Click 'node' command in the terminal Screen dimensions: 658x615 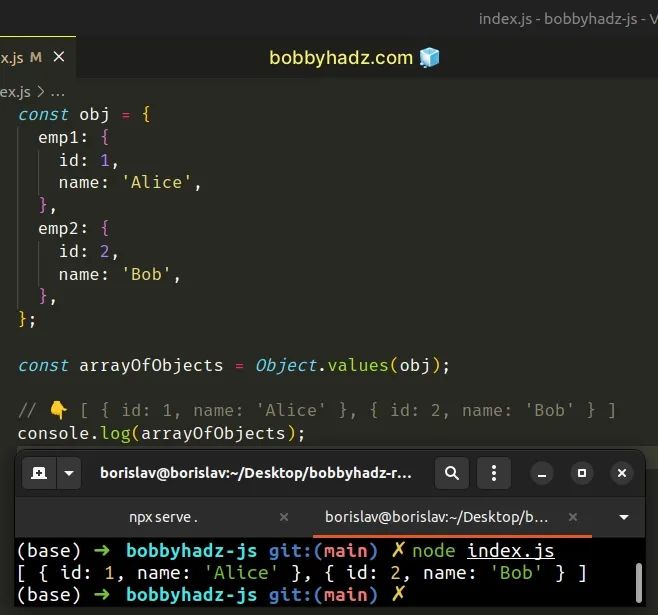434,551
